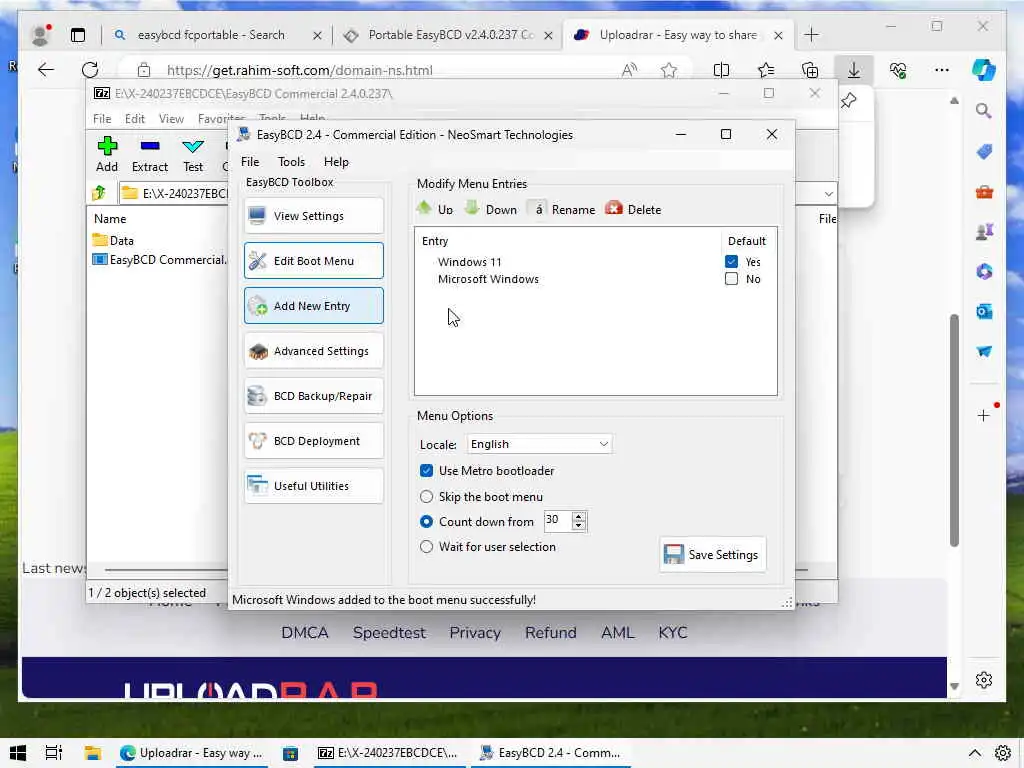The width and height of the screenshot is (1024, 768).
Task: Select the Windows 11 boot entry
Action: pyautogui.click(x=470, y=262)
